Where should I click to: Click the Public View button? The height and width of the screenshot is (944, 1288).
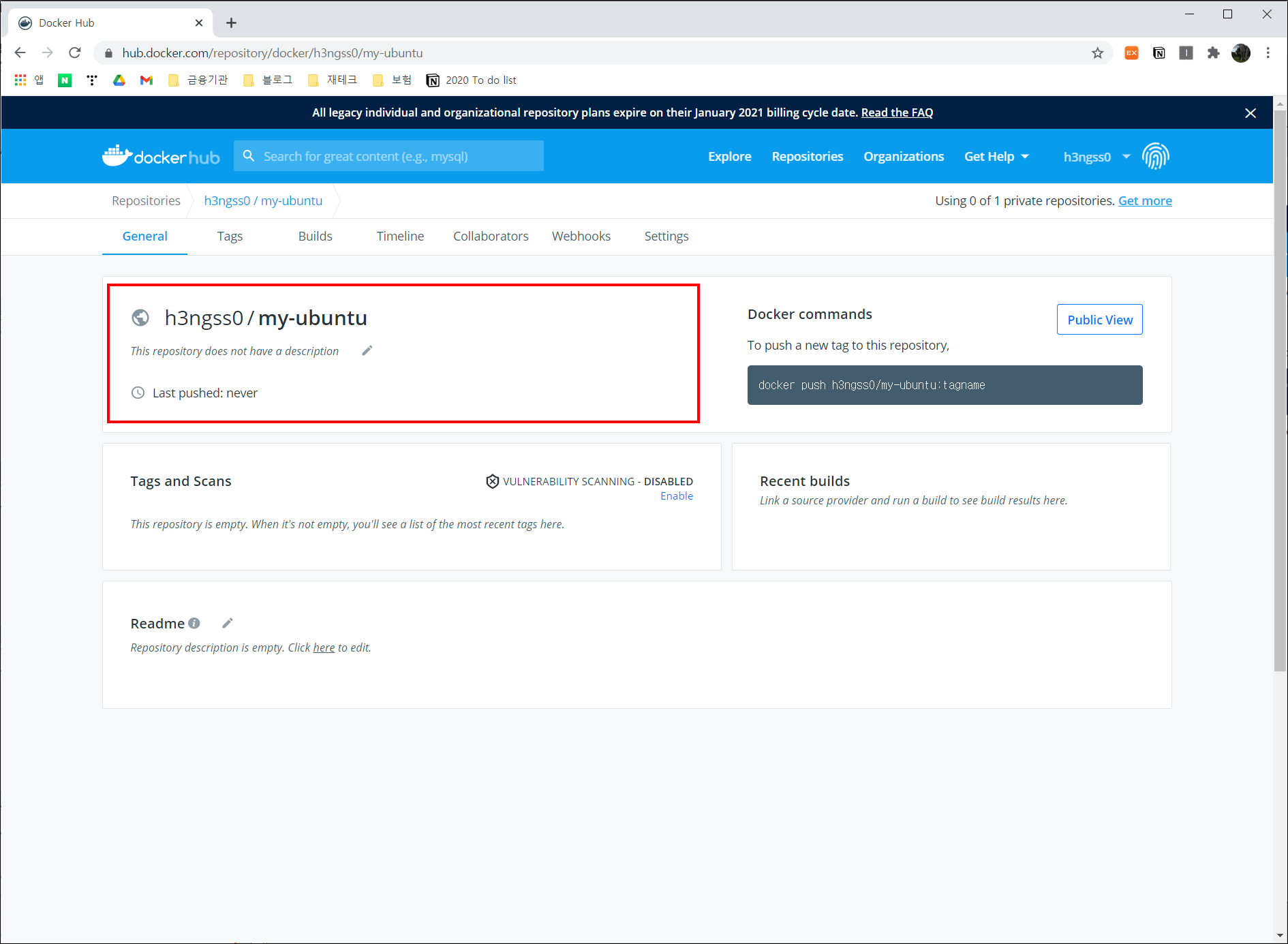pyautogui.click(x=1100, y=320)
